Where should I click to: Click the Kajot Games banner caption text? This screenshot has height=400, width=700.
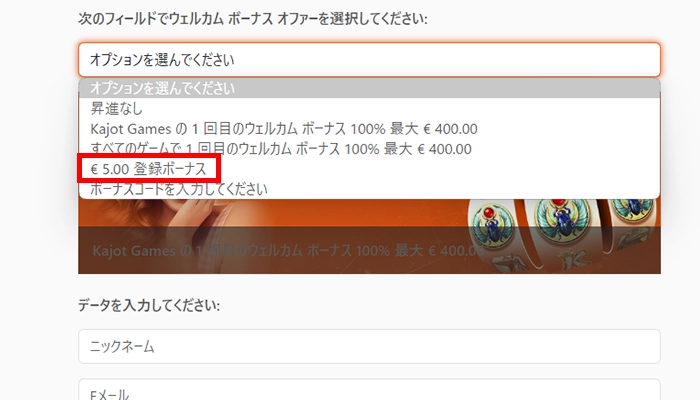(288, 250)
